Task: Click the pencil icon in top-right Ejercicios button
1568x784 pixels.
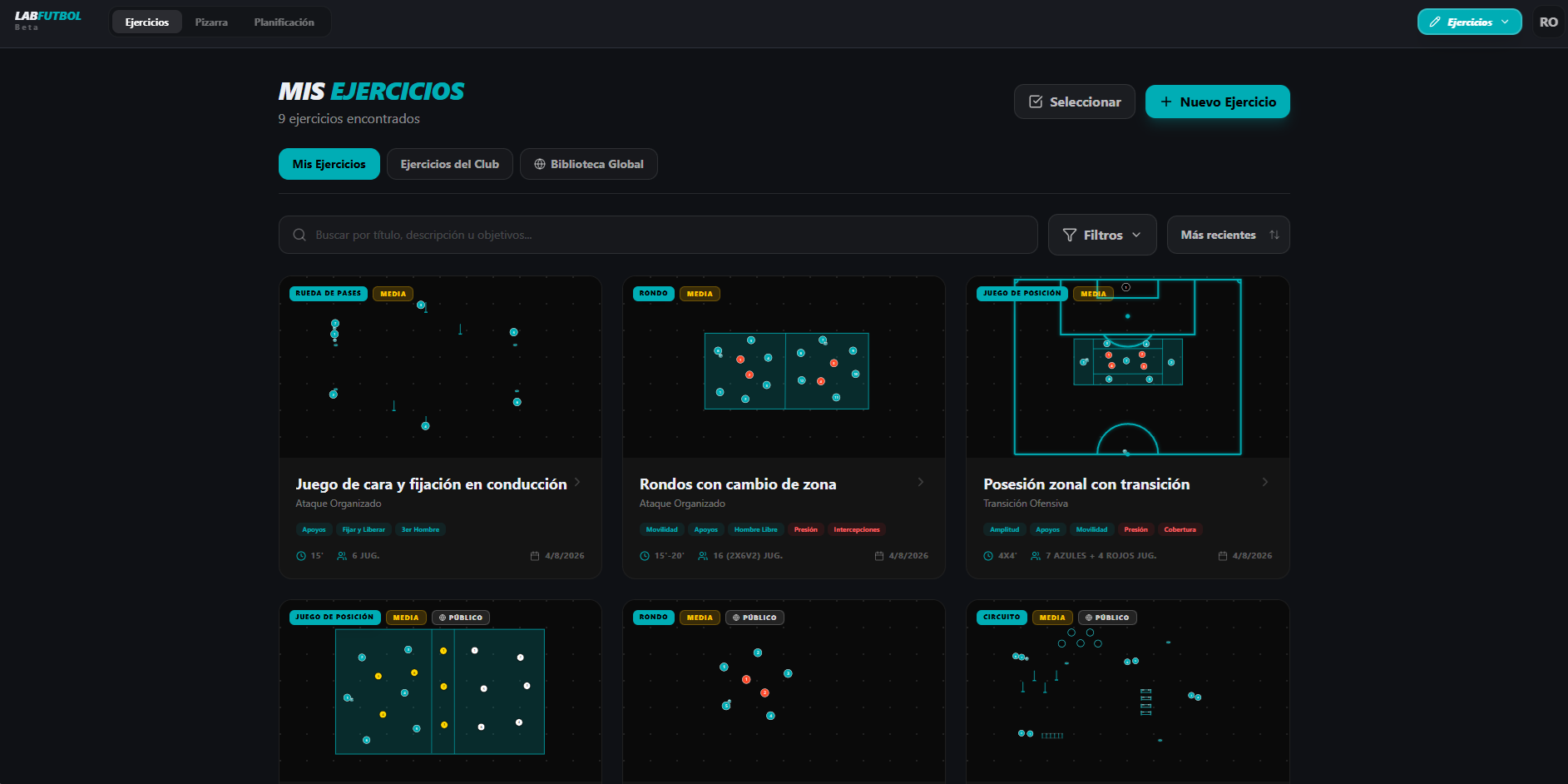Action: click(1435, 22)
